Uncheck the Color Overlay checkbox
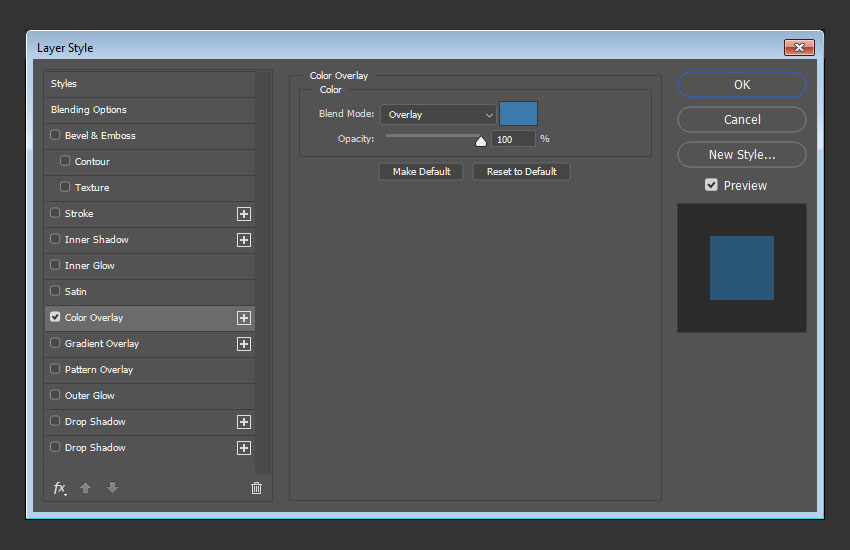The height and width of the screenshot is (550, 850). pyautogui.click(x=55, y=316)
